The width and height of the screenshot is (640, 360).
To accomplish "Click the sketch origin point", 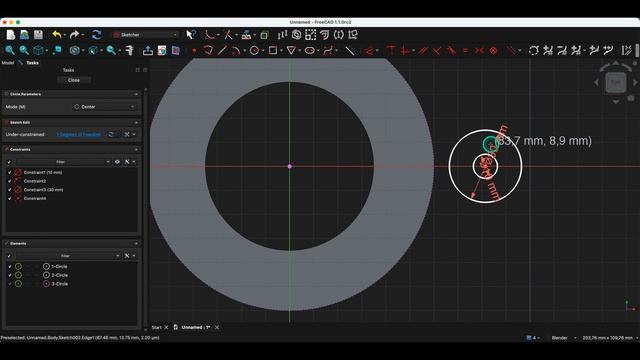I will (289, 167).
